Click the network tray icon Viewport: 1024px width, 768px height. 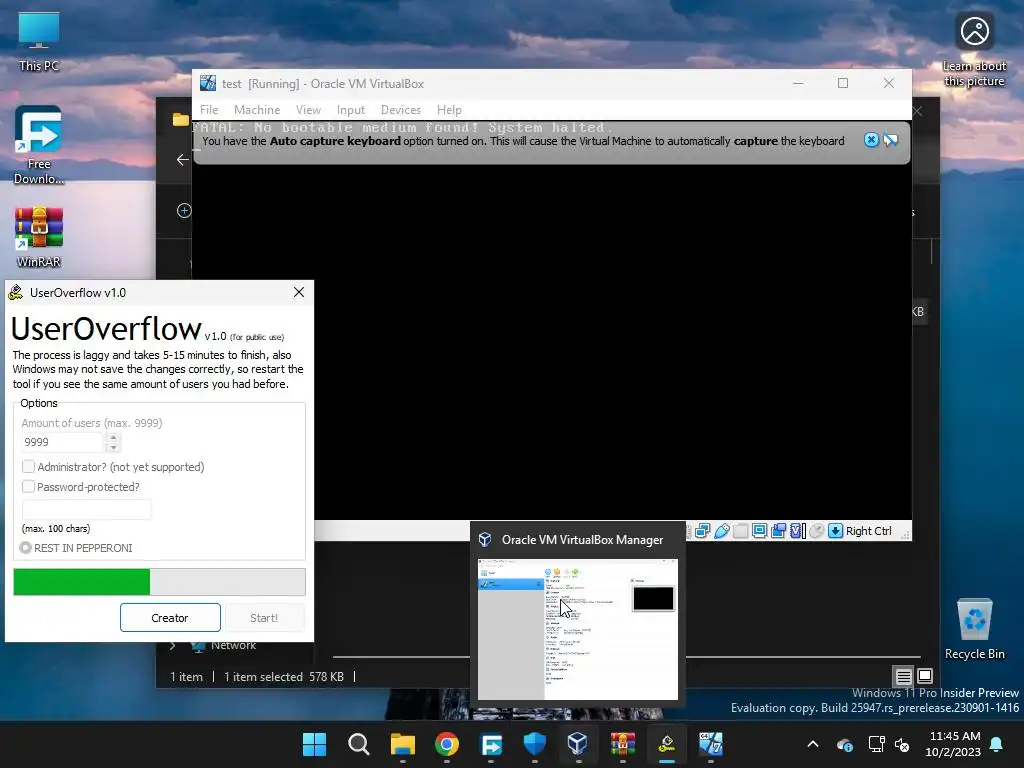point(876,744)
